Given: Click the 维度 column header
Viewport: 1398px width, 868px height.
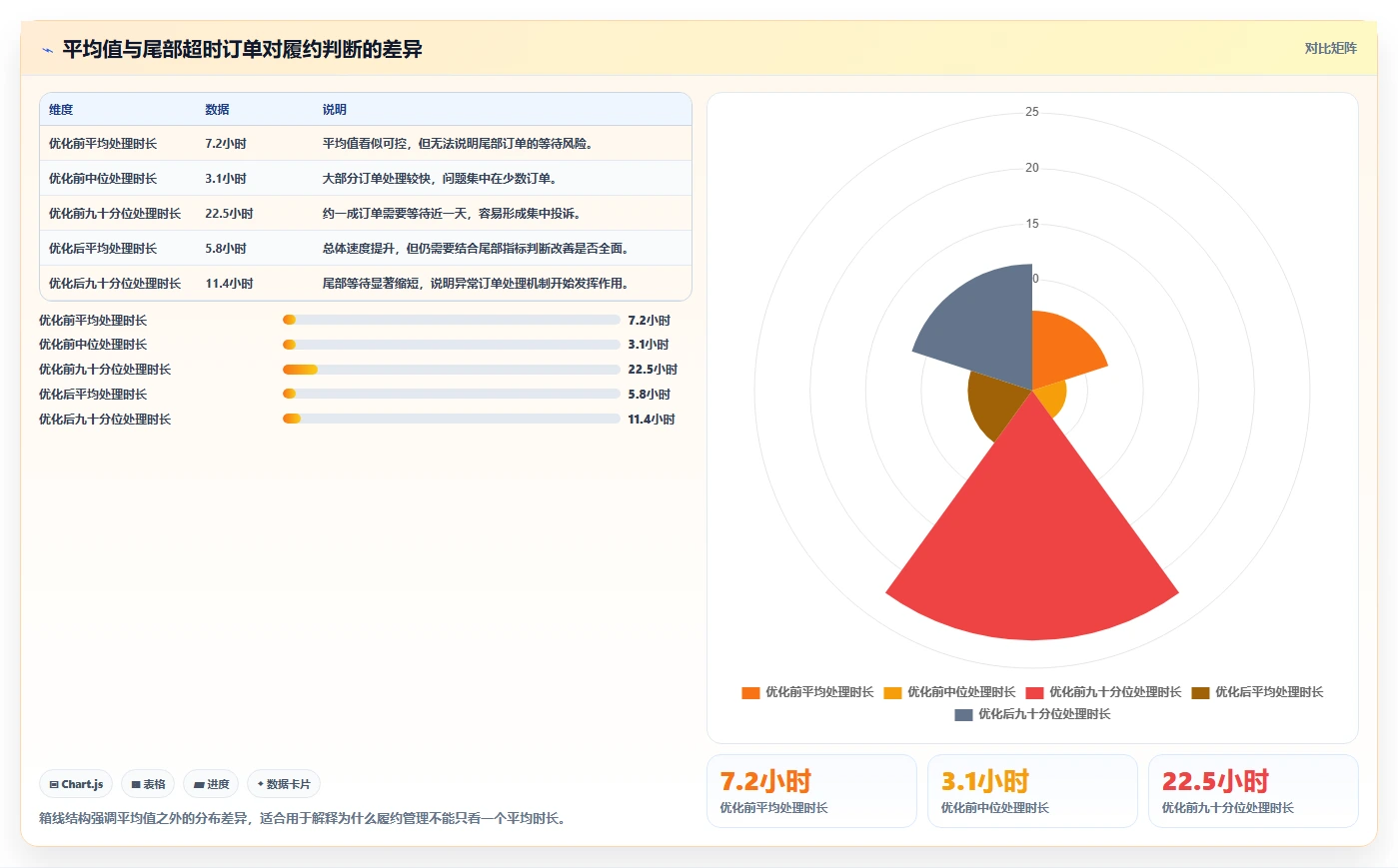Looking at the screenshot, I should 61,110.
